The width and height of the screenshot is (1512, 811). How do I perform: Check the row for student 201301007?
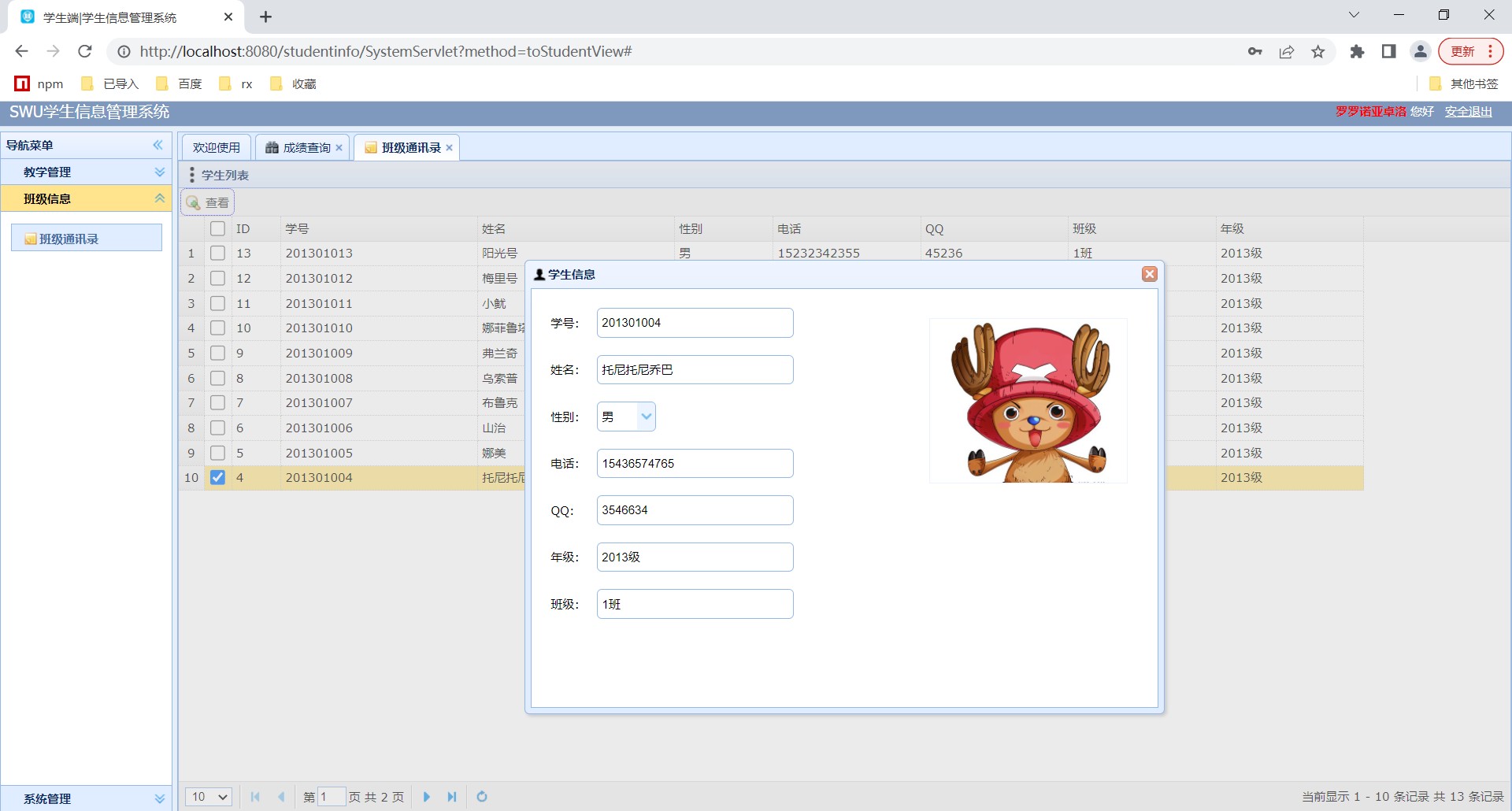point(218,402)
